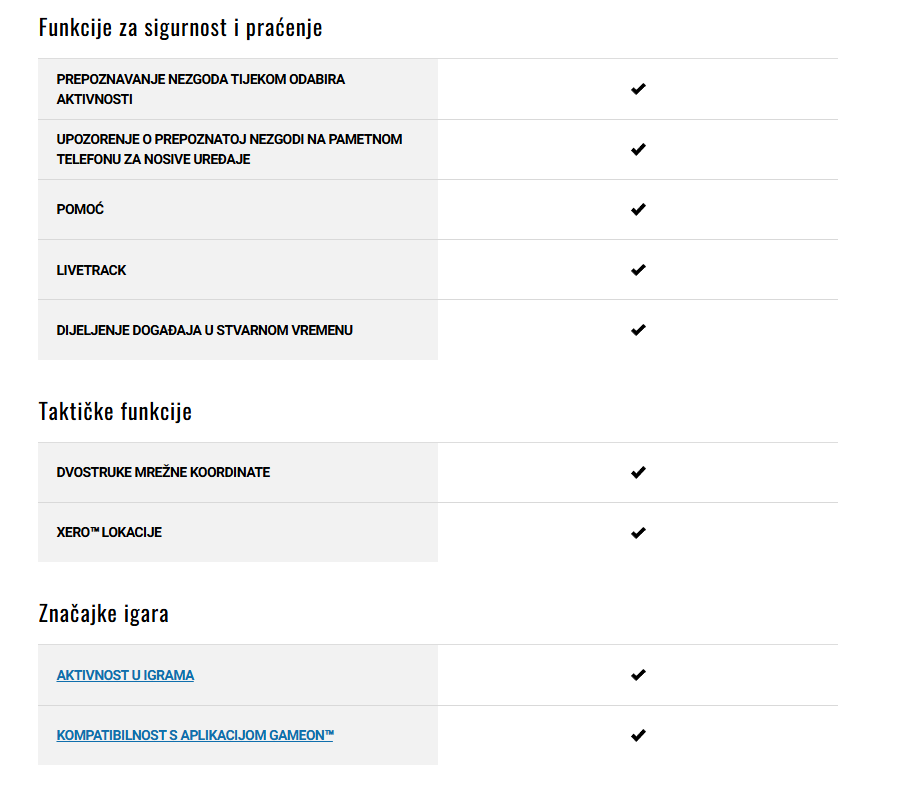The width and height of the screenshot is (901, 792).
Task: Click the LiveTrack row checkmark
Action: (x=638, y=270)
